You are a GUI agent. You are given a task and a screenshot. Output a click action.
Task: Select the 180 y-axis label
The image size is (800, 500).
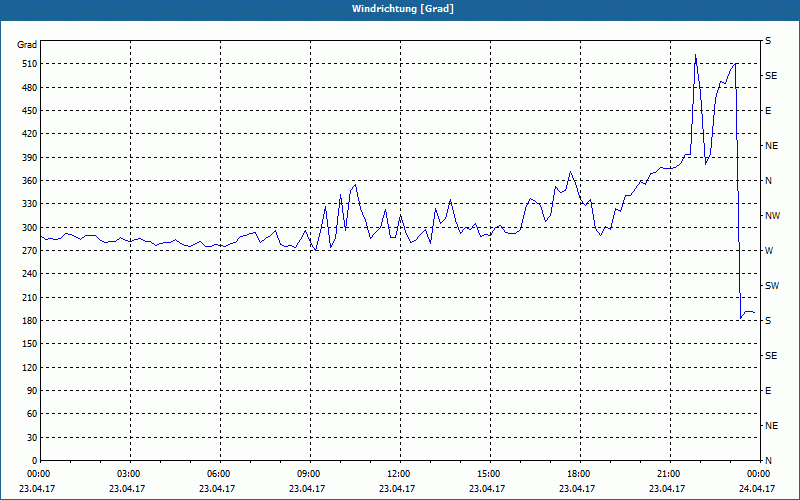point(29,321)
